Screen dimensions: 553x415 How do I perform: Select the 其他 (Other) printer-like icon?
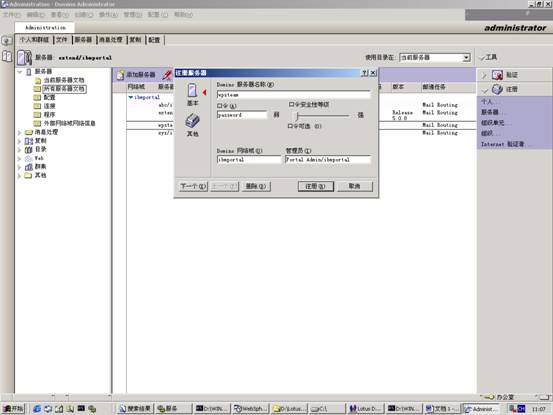click(x=193, y=121)
